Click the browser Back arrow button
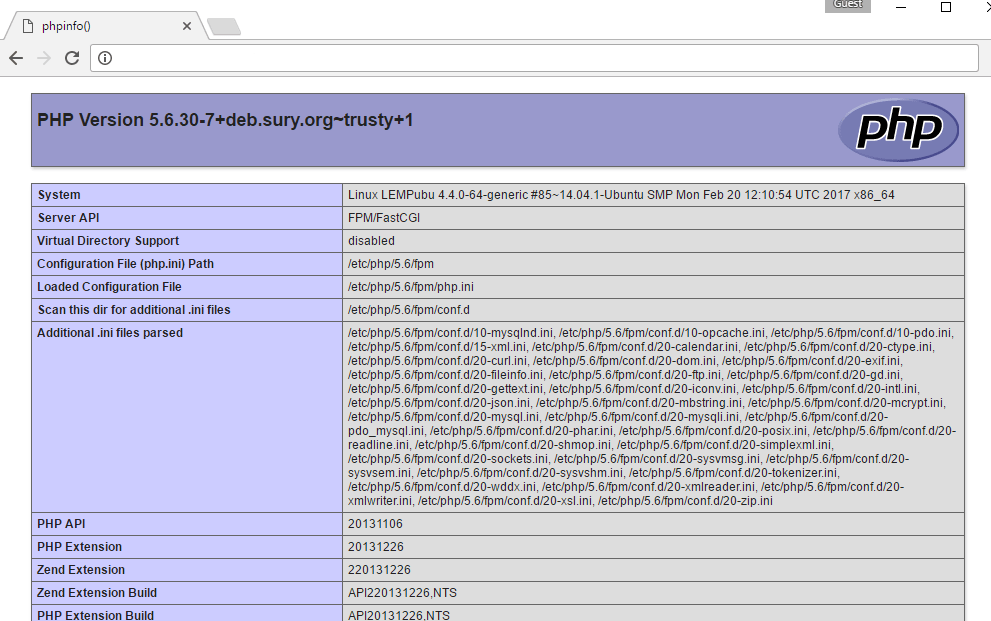 (x=16, y=58)
